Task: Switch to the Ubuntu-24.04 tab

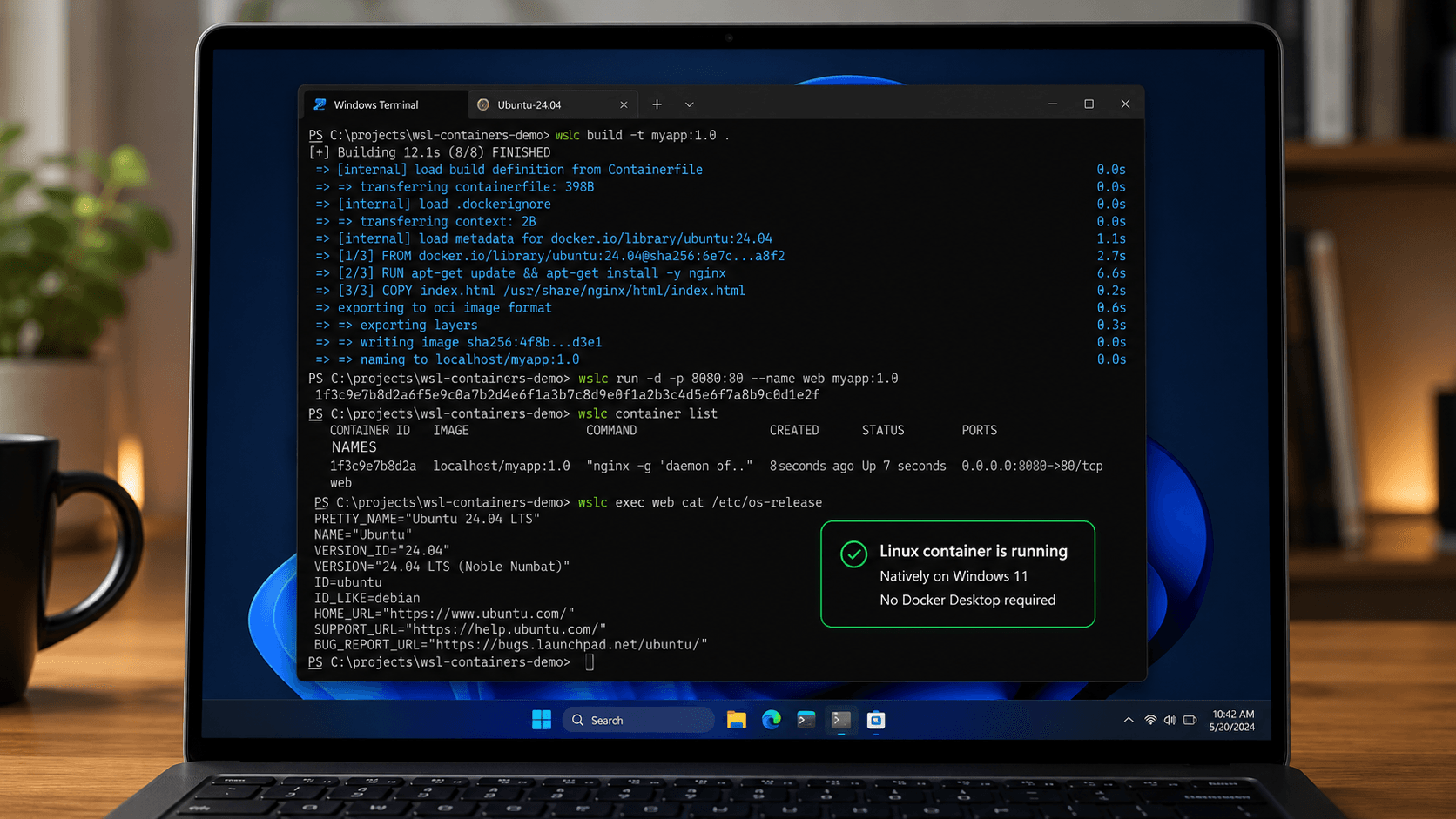Action: 552,104
